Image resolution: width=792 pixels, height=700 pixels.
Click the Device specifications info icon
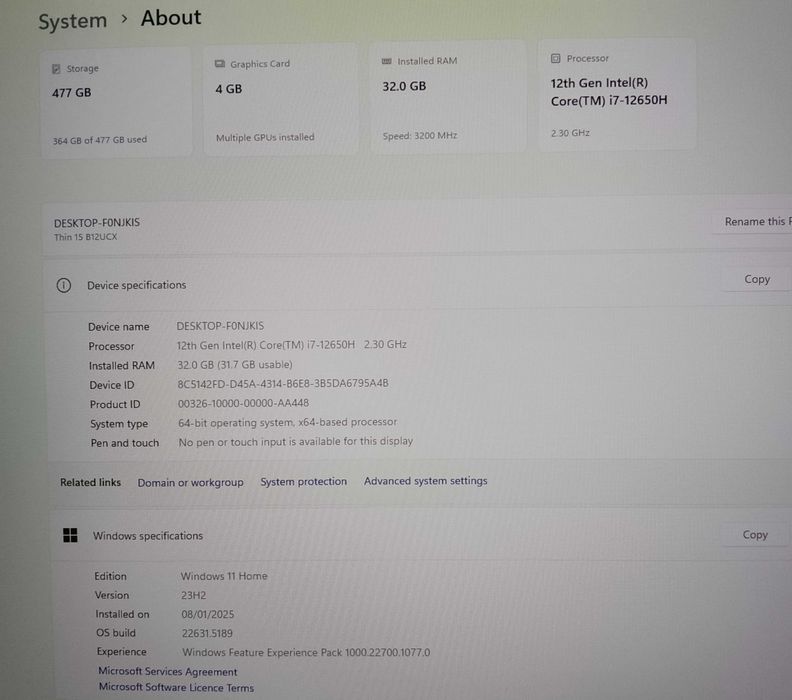(x=64, y=285)
